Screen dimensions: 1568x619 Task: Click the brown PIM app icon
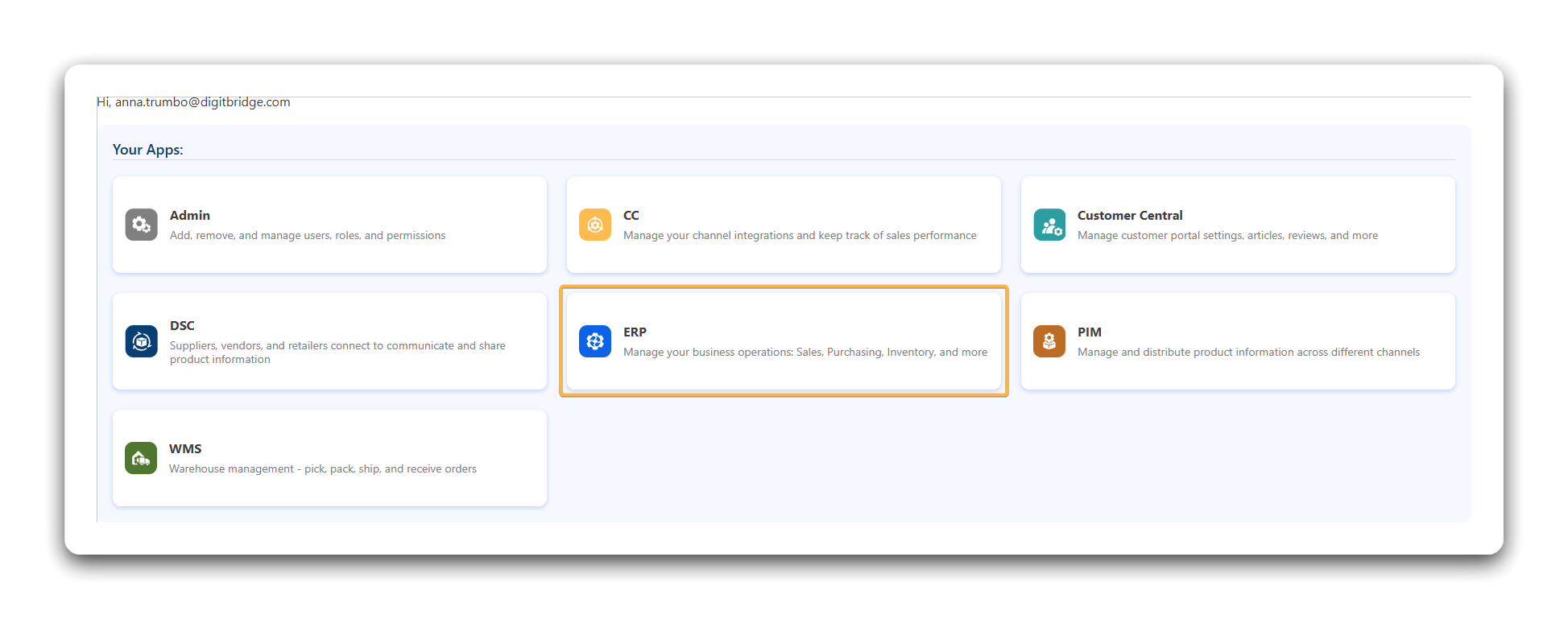(x=1049, y=341)
